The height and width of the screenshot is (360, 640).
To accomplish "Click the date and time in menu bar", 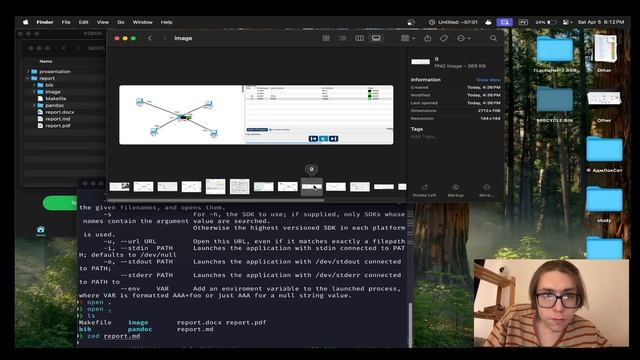I will (x=601, y=22).
